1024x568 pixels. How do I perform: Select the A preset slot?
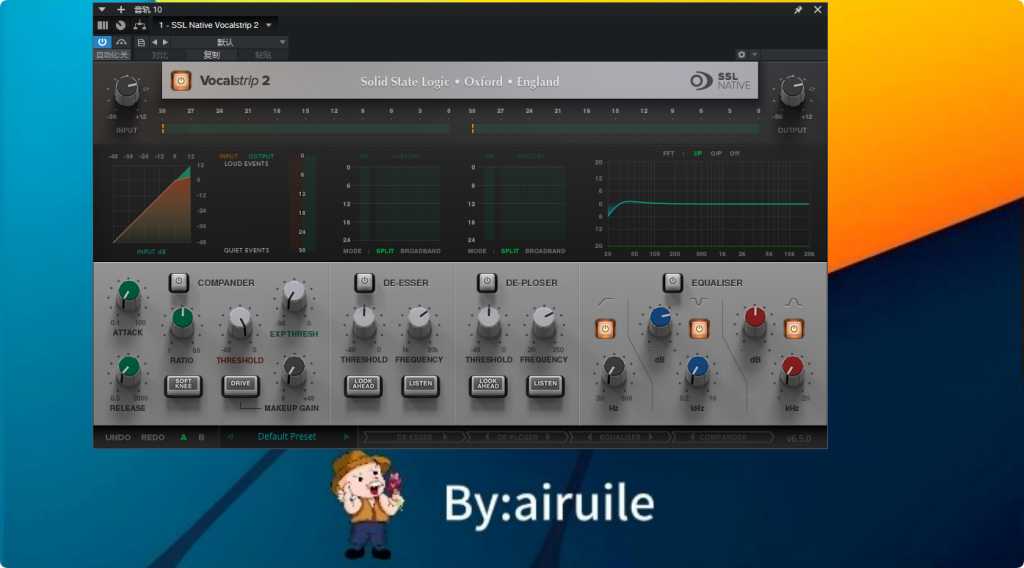184,437
